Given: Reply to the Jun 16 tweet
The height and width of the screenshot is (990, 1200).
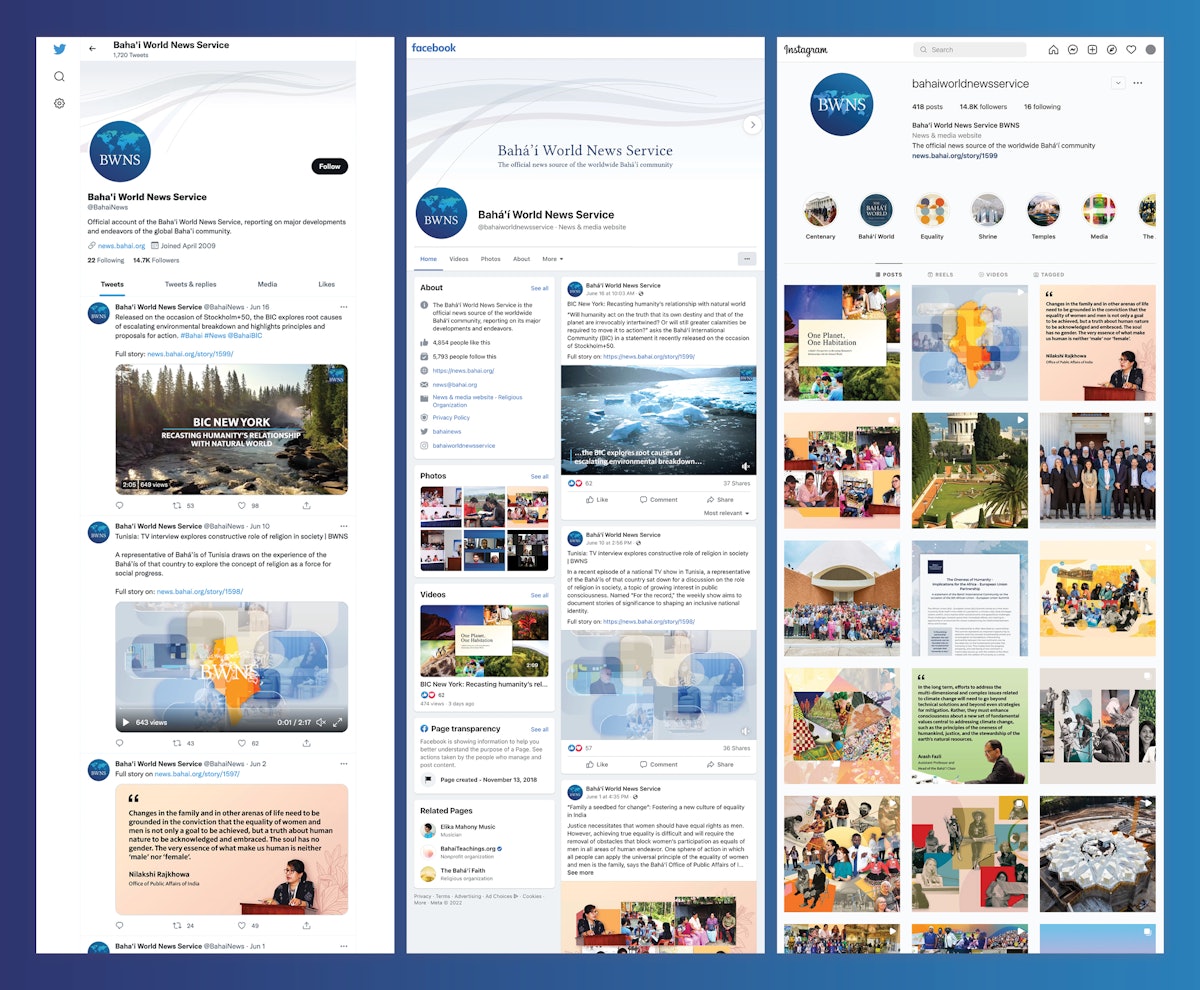Looking at the screenshot, I should 120,505.
